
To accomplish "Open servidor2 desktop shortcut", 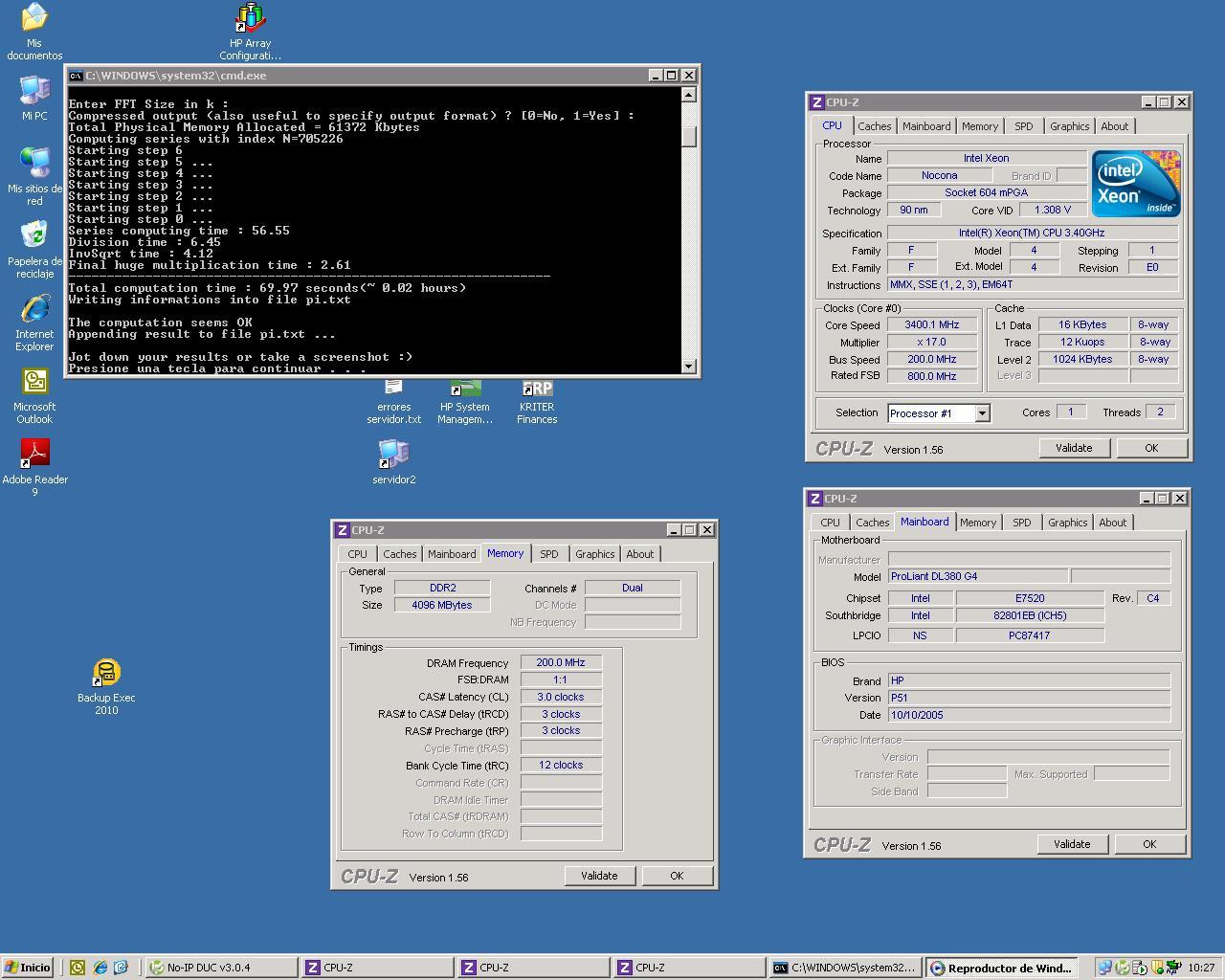I will (x=393, y=462).
